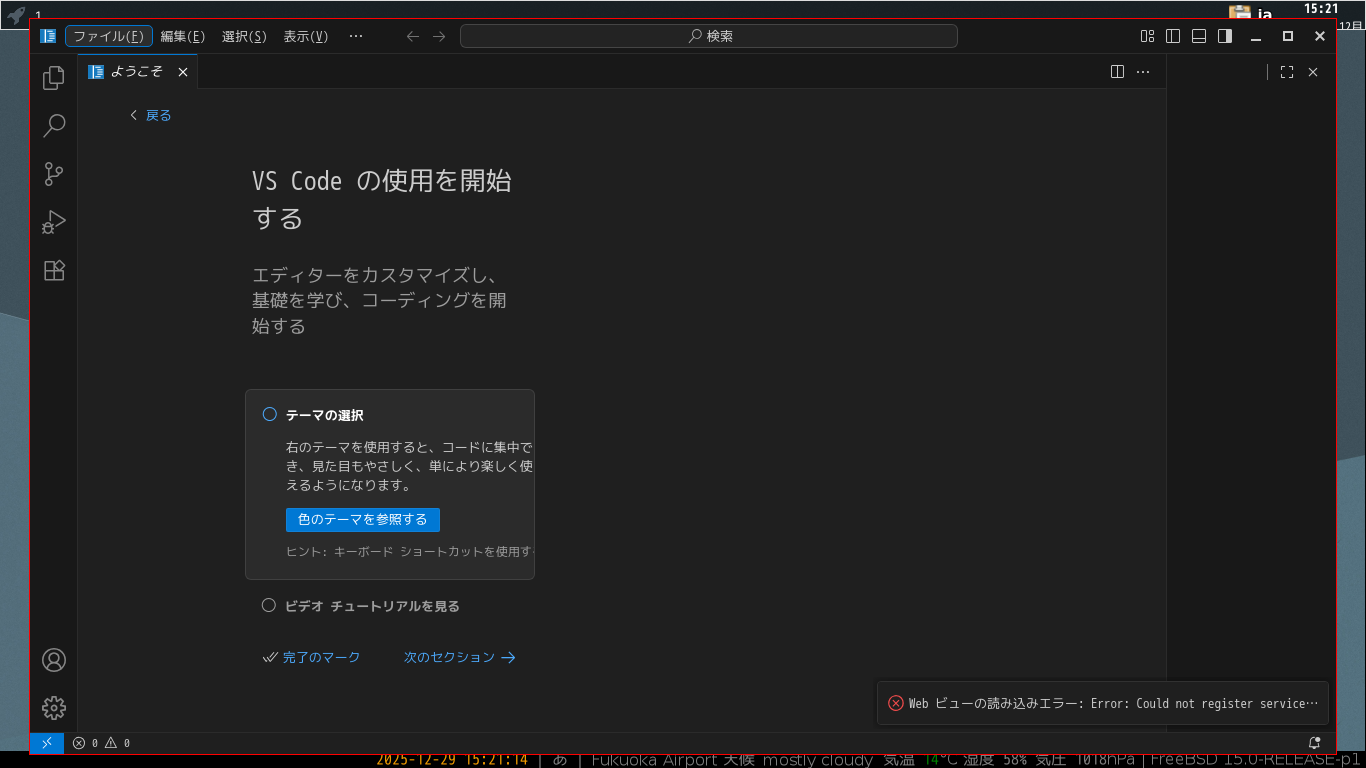Open the Search view in activity bar
The width and height of the screenshot is (1366, 768).
(x=54, y=125)
